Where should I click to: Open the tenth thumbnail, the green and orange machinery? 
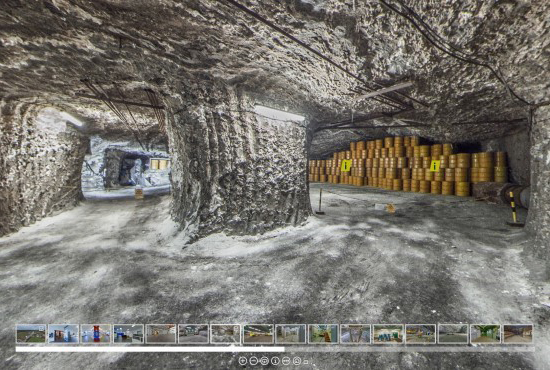tap(323, 334)
